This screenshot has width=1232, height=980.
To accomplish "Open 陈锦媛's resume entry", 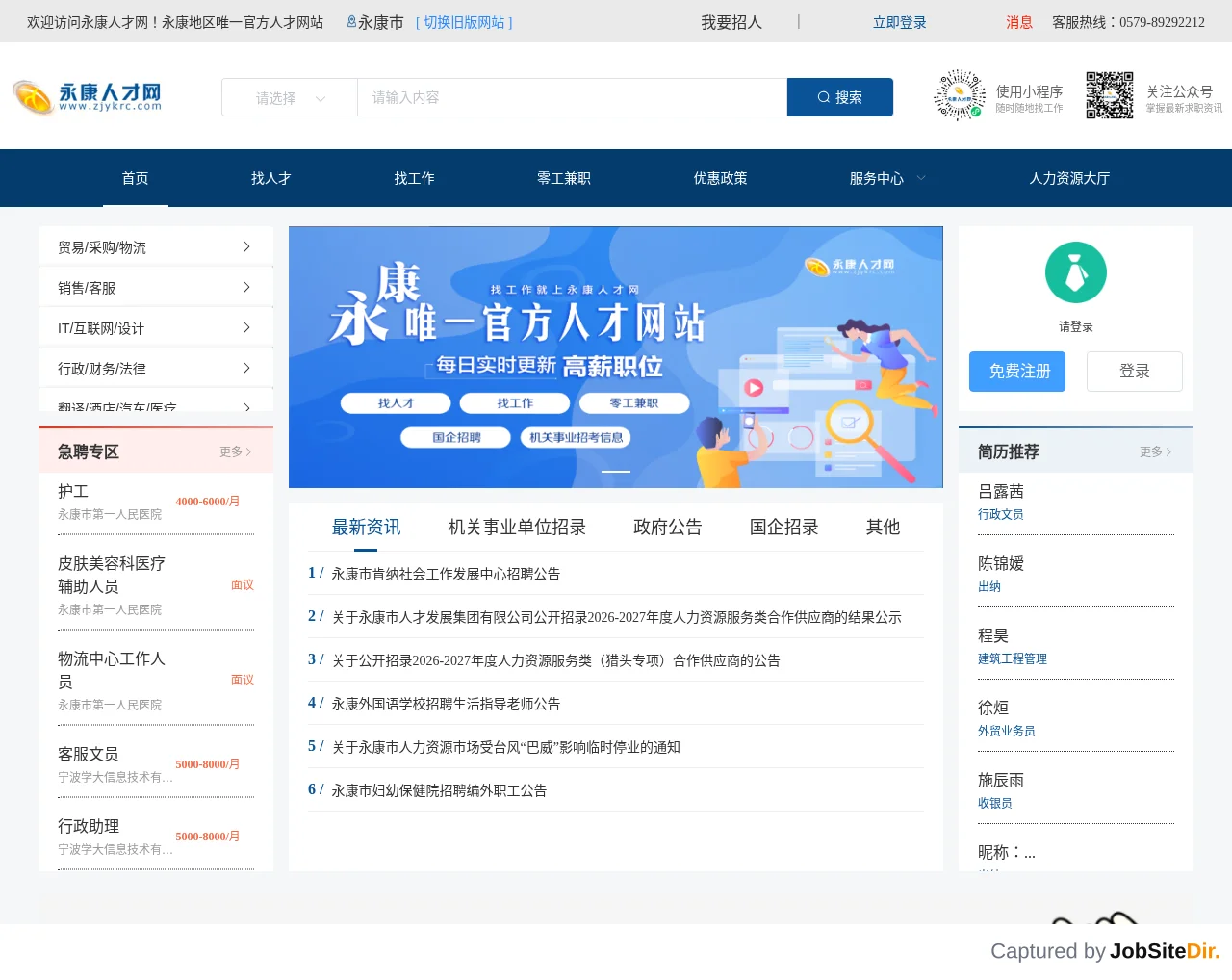I will click(x=1001, y=564).
